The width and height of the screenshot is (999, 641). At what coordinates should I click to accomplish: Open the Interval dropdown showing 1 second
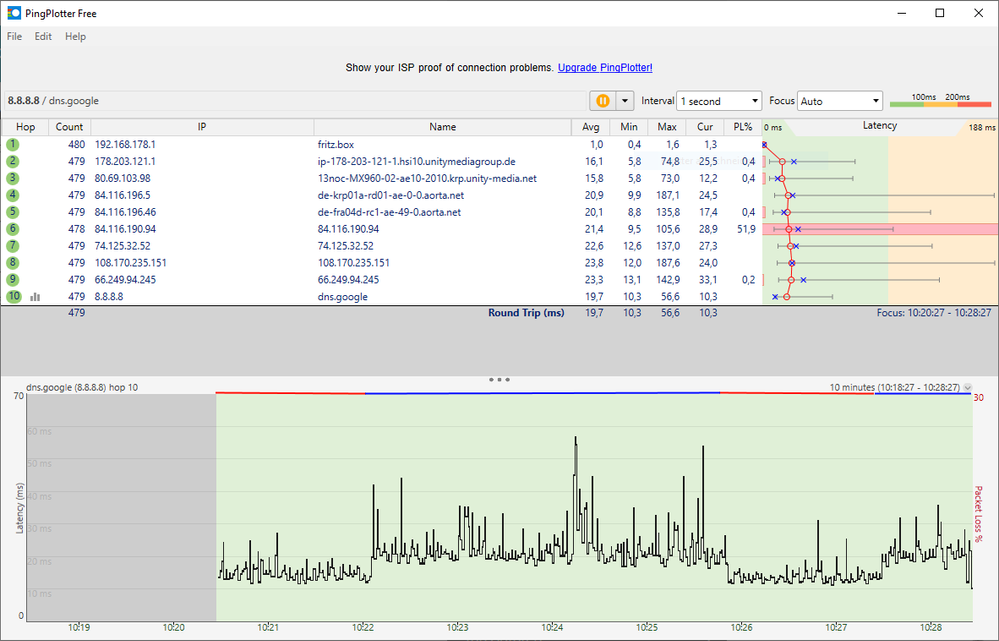(x=719, y=101)
